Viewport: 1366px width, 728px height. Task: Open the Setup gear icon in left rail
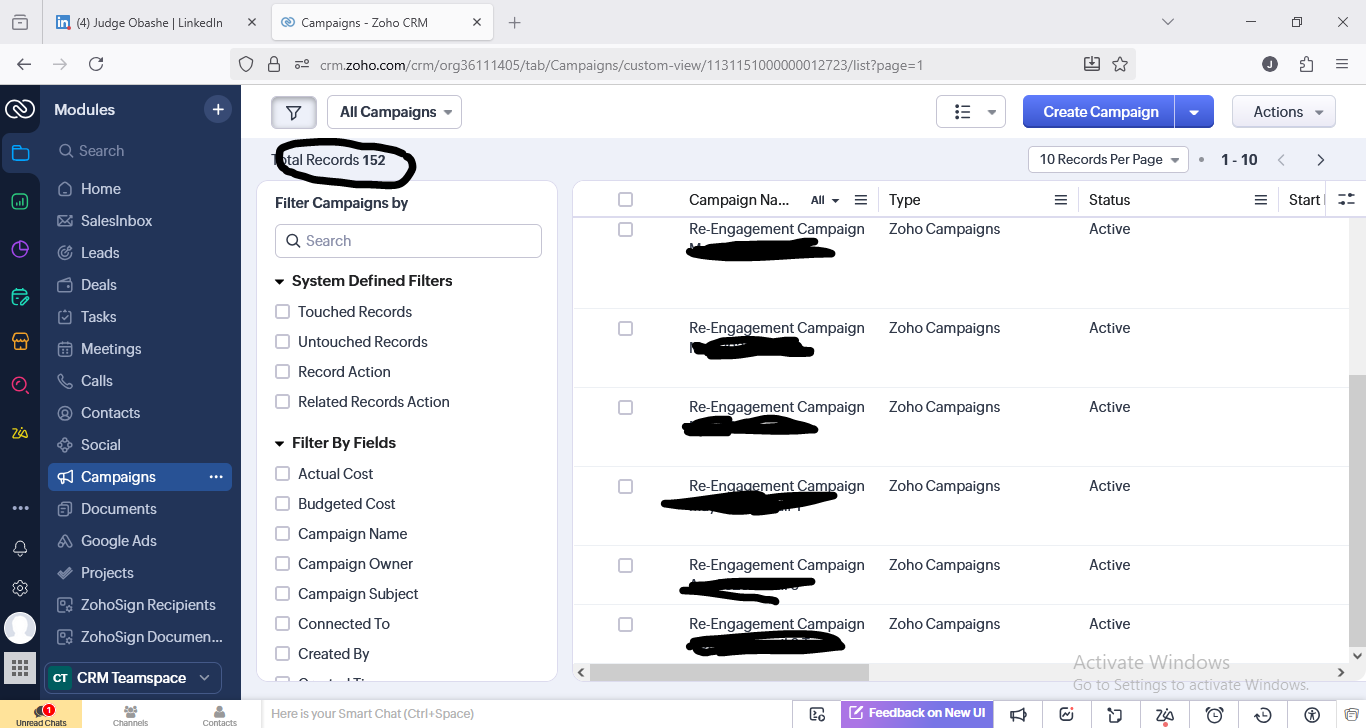click(x=20, y=588)
